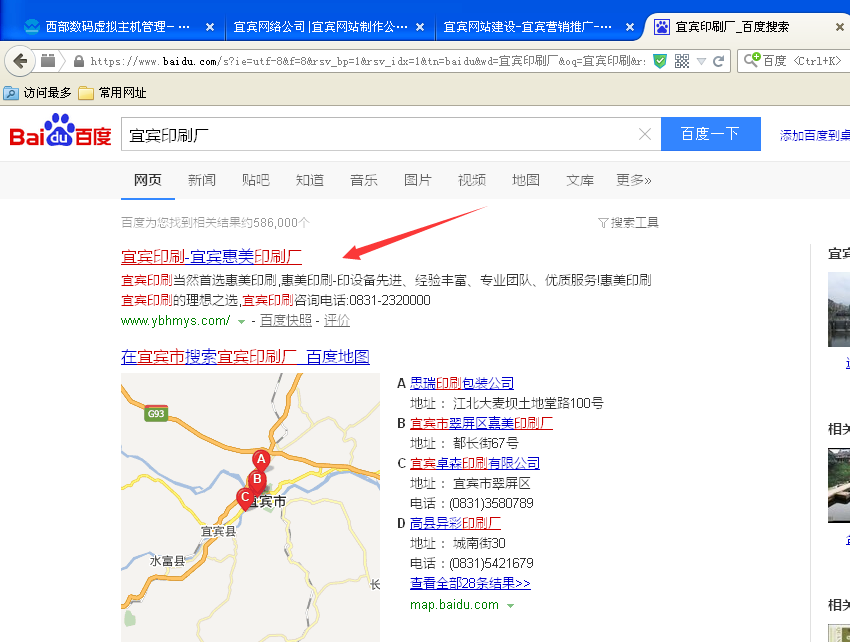Click the map.baidu.com green URL
The height and width of the screenshot is (642, 850).
(x=454, y=605)
